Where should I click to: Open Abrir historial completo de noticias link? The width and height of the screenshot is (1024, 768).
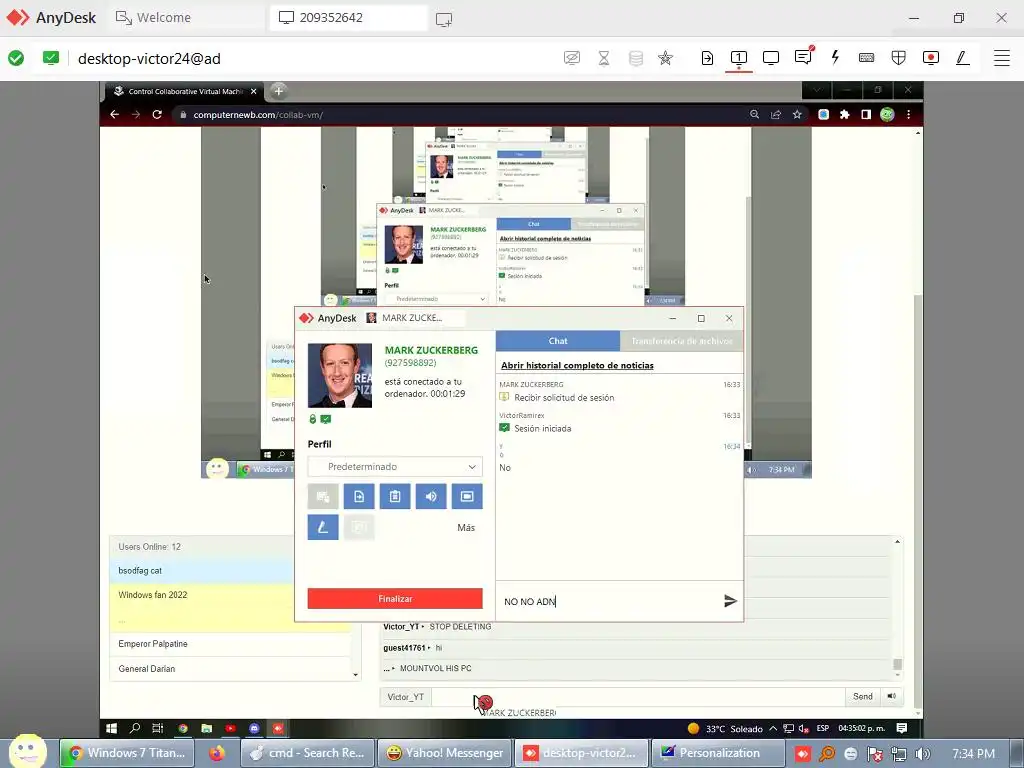coord(577,365)
